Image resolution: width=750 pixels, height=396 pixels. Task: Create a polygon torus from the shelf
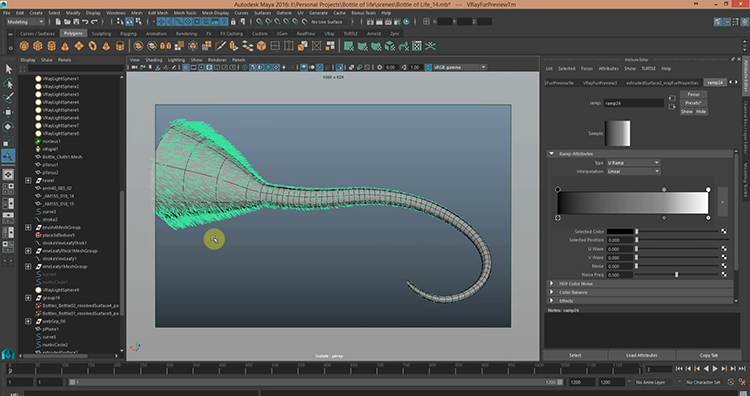(92, 46)
